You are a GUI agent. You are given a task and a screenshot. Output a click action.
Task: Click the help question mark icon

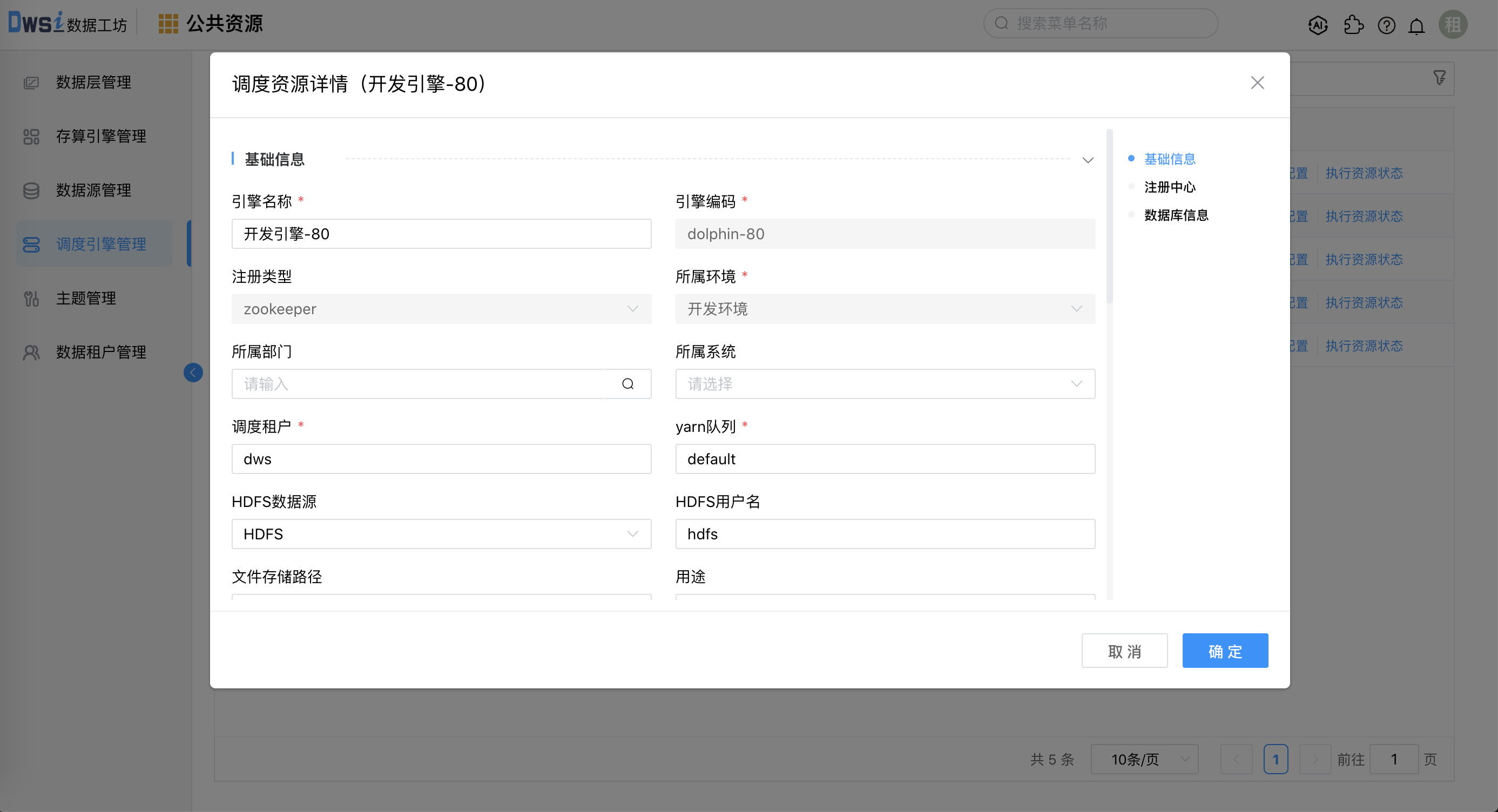coord(1386,25)
